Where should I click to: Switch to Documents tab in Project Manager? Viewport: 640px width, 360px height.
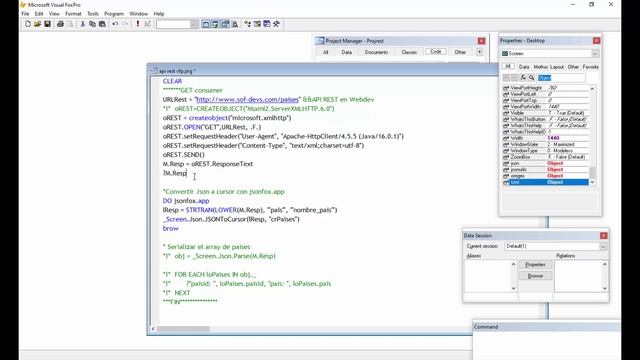(376, 52)
